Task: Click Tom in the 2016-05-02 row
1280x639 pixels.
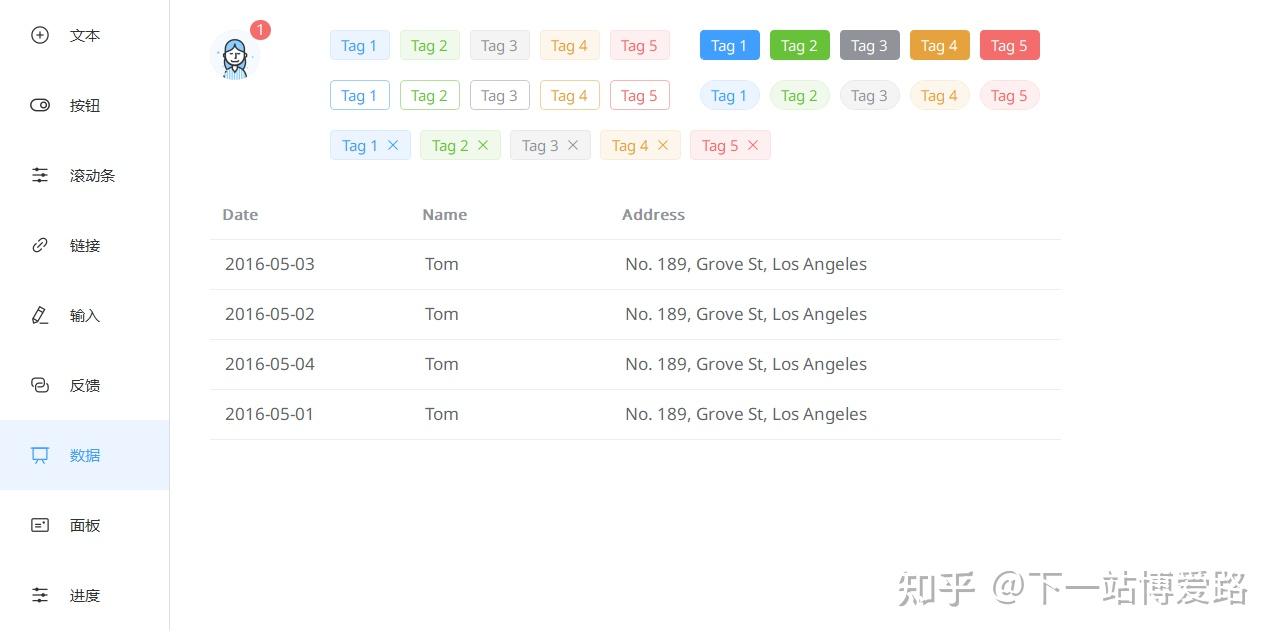Action: 442,314
